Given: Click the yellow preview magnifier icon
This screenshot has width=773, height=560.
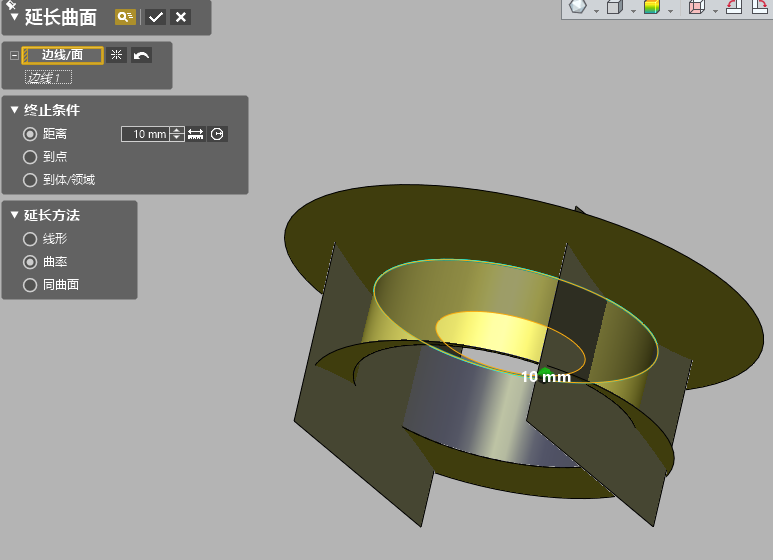Looking at the screenshot, I should (x=125, y=17).
